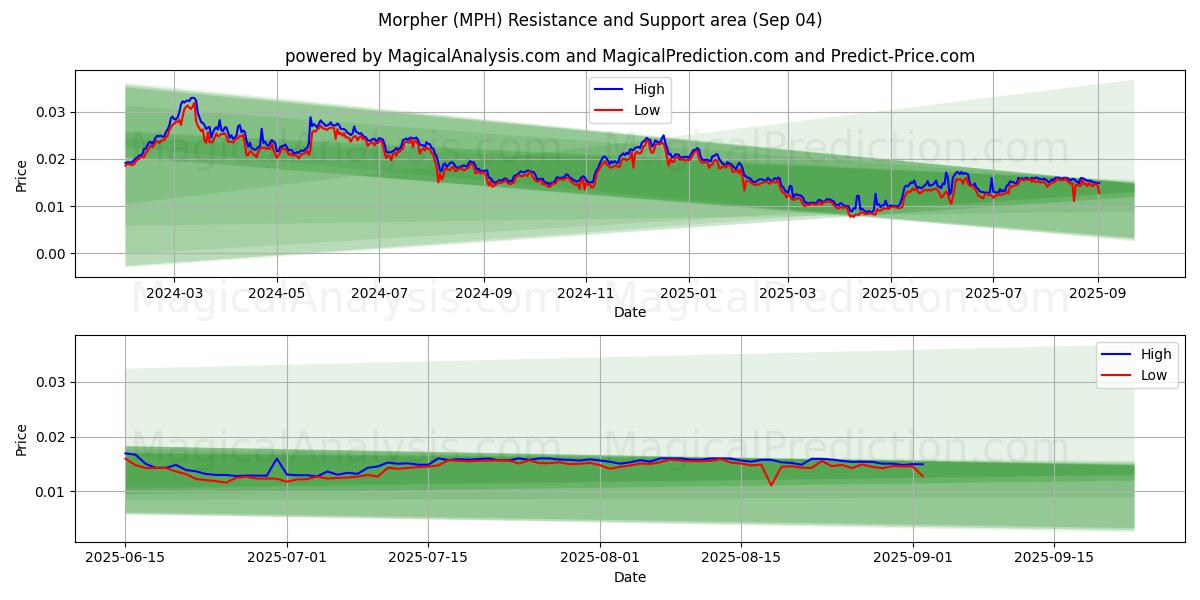This screenshot has height=600, width=1200.
Task: Click the '2024-09' tick label on the upper date axis
Action: pos(483,294)
